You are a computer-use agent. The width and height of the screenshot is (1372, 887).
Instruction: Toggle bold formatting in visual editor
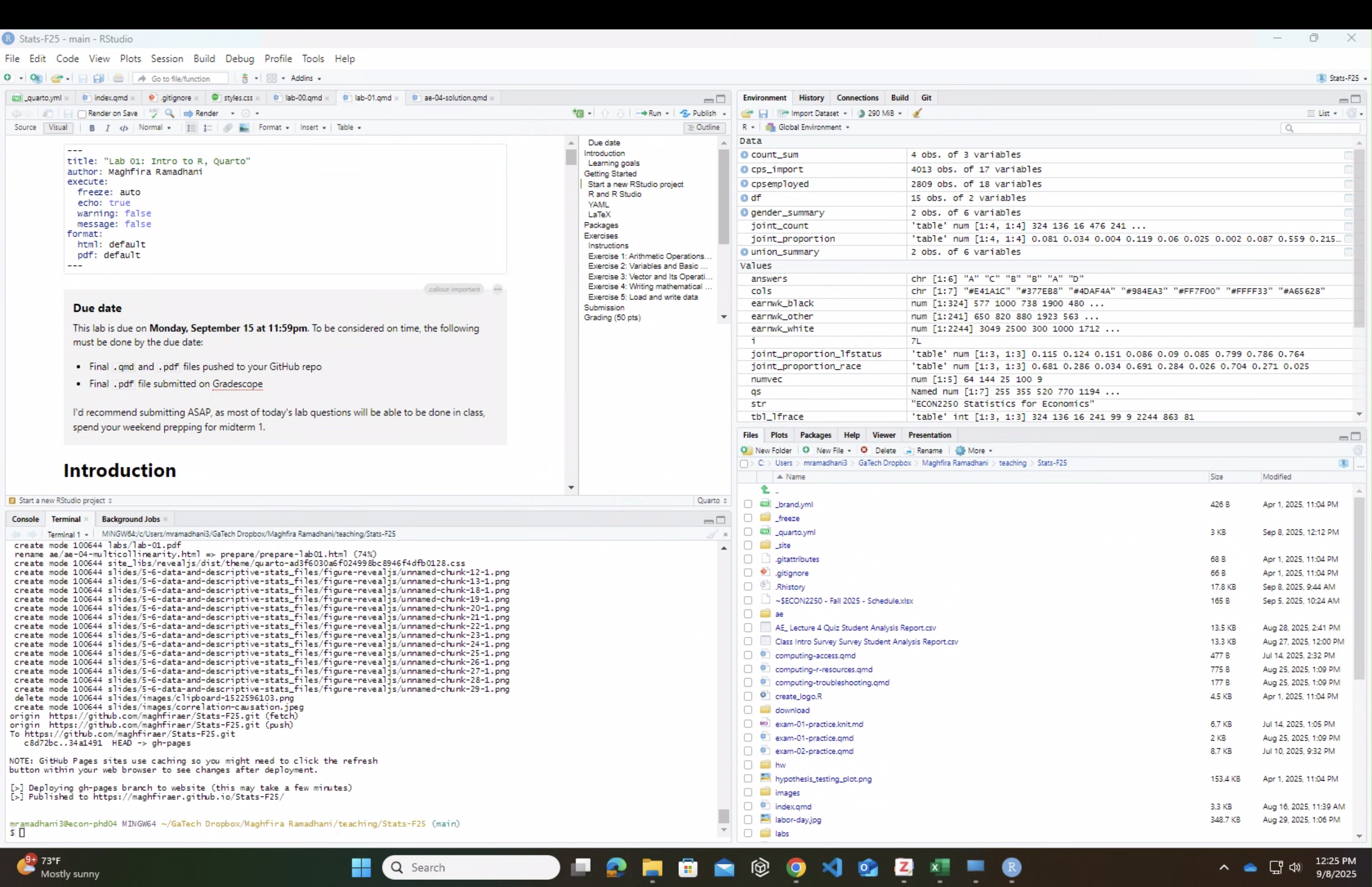coord(92,128)
